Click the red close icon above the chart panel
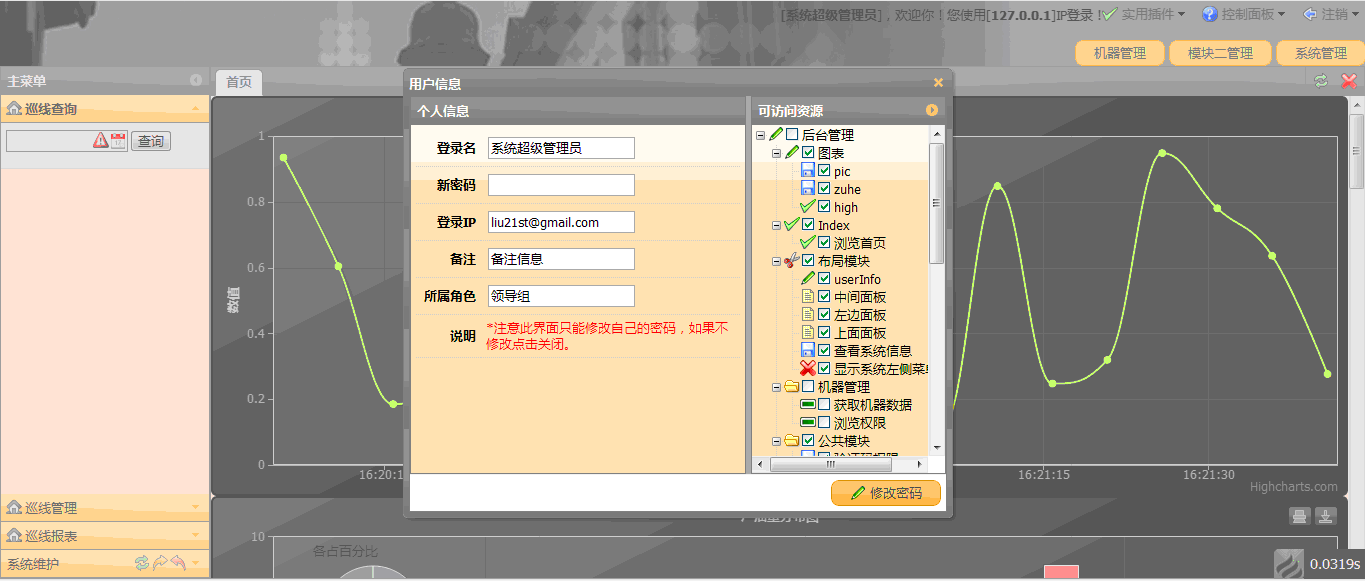The height and width of the screenshot is (581, 1365). tap(1348, 81)
